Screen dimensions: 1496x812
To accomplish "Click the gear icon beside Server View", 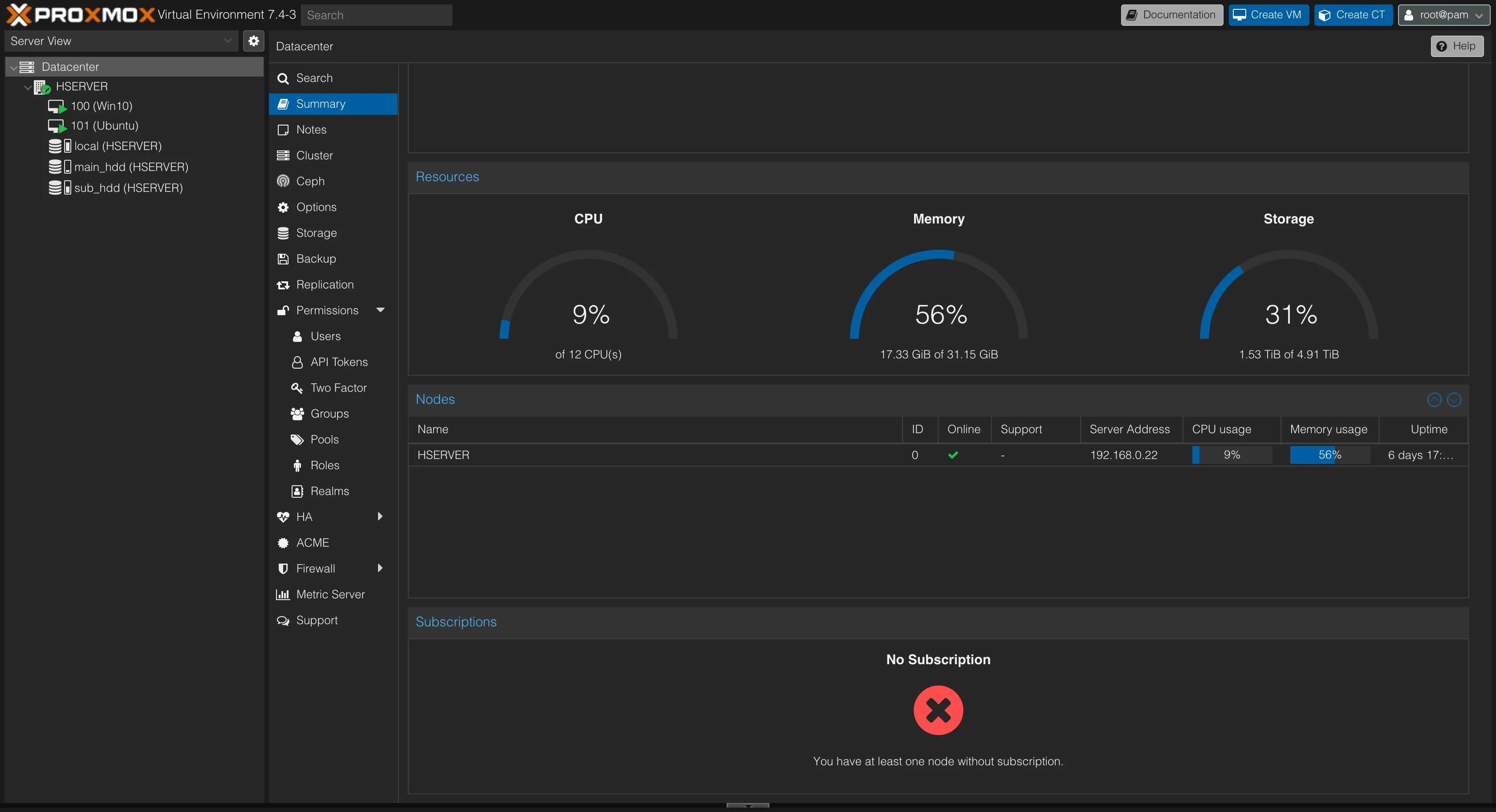I will [x=253, y=41].
